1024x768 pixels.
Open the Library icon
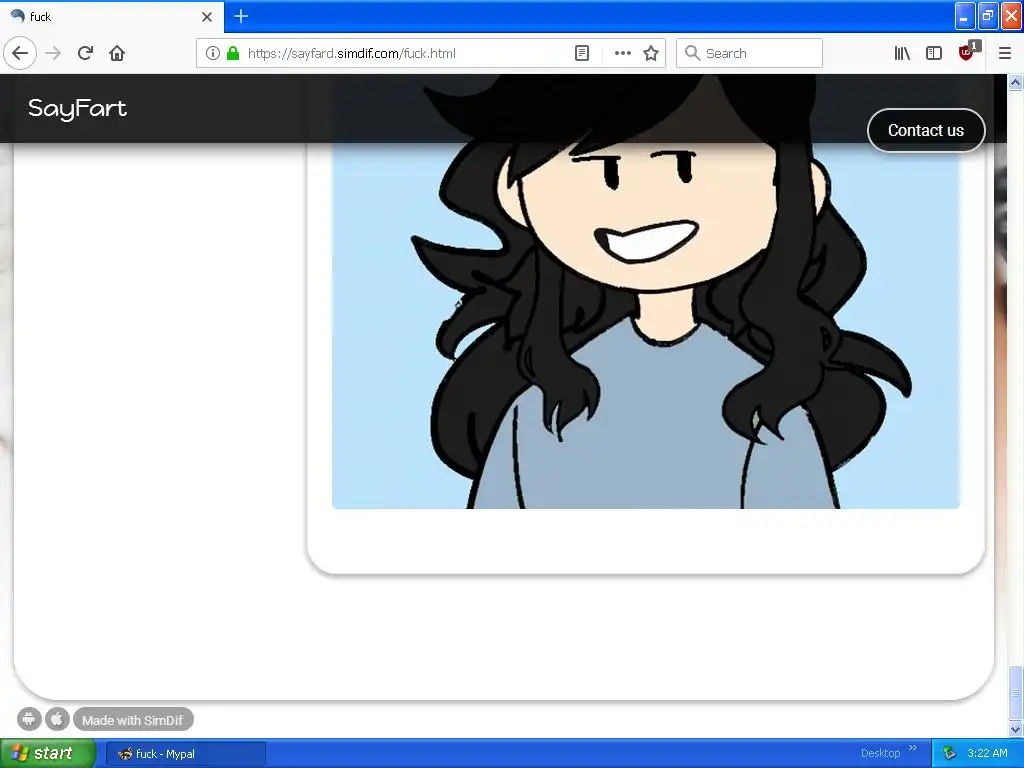click(x=902, y=53)
